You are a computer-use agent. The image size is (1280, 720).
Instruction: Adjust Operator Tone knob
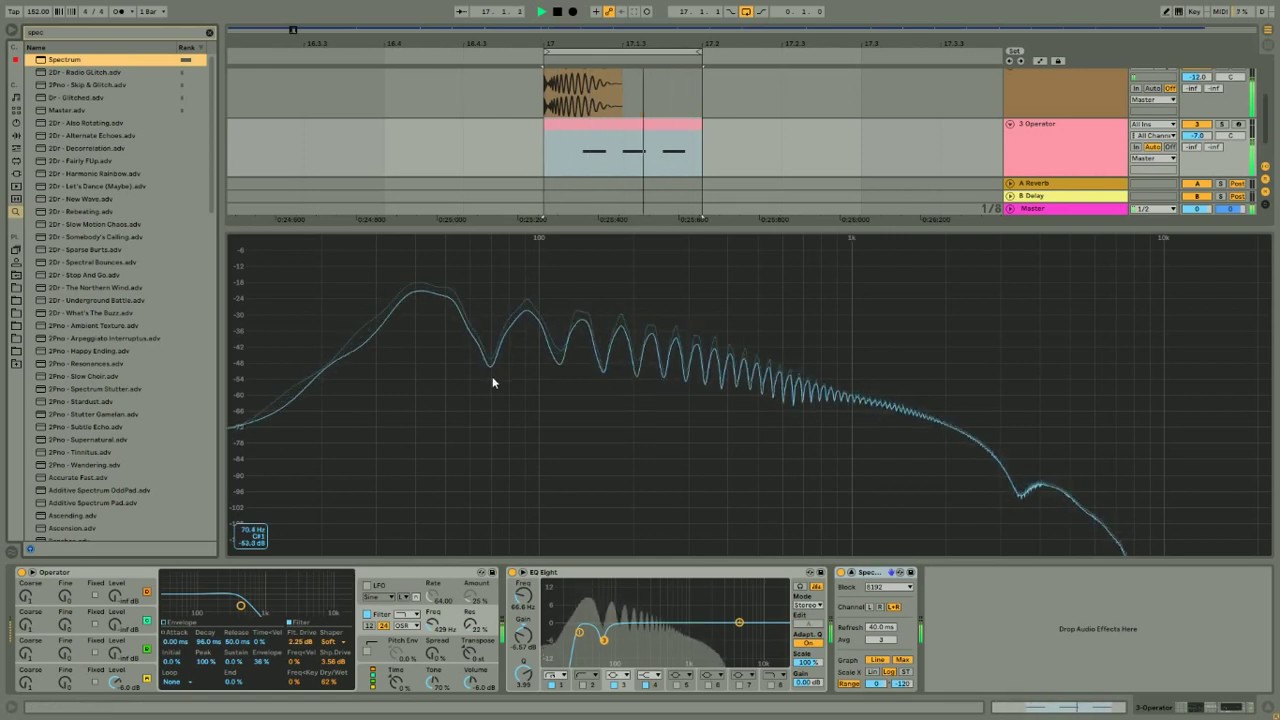(432, 682)
